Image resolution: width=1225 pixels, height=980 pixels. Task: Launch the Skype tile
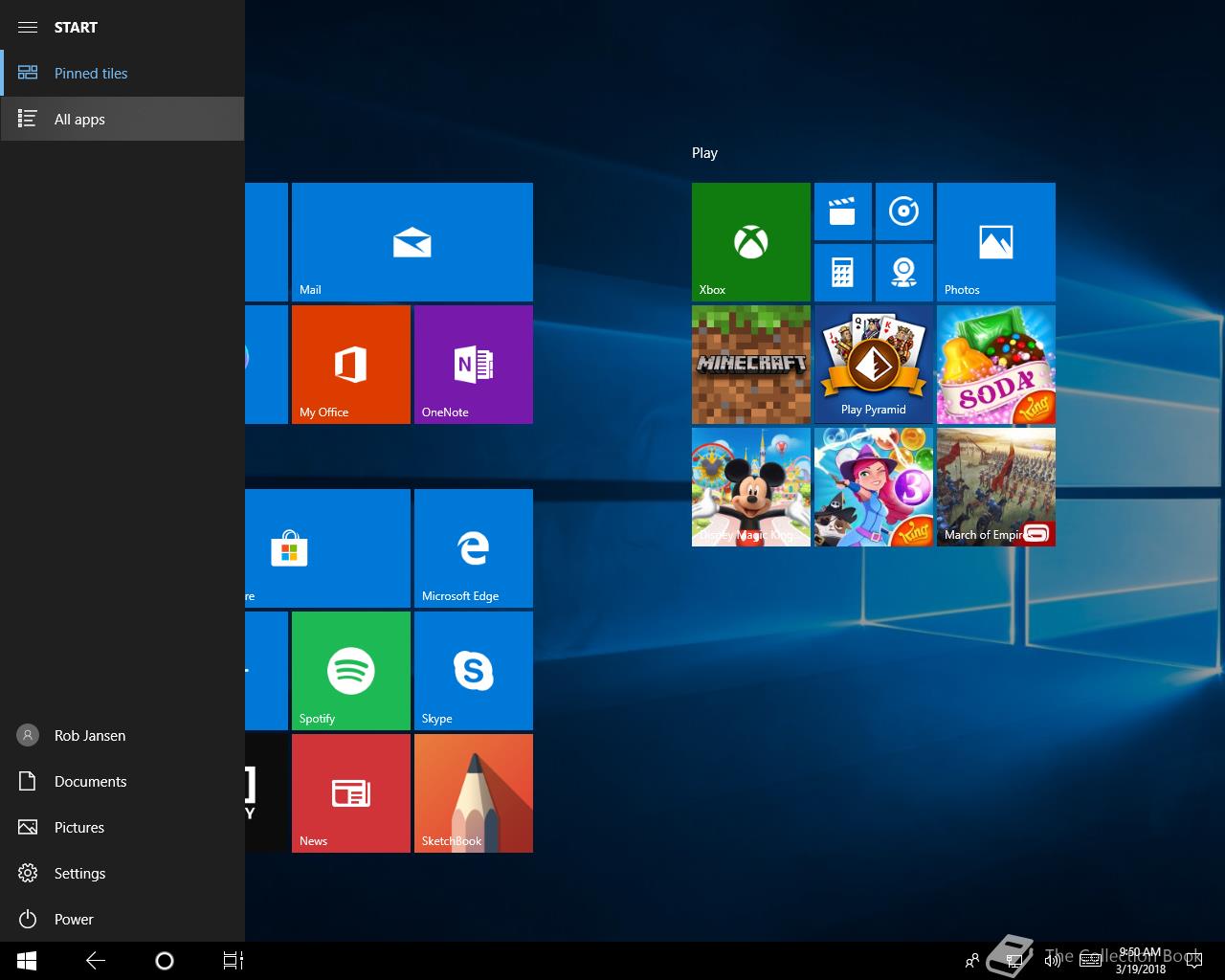click(x=474, y=671)
